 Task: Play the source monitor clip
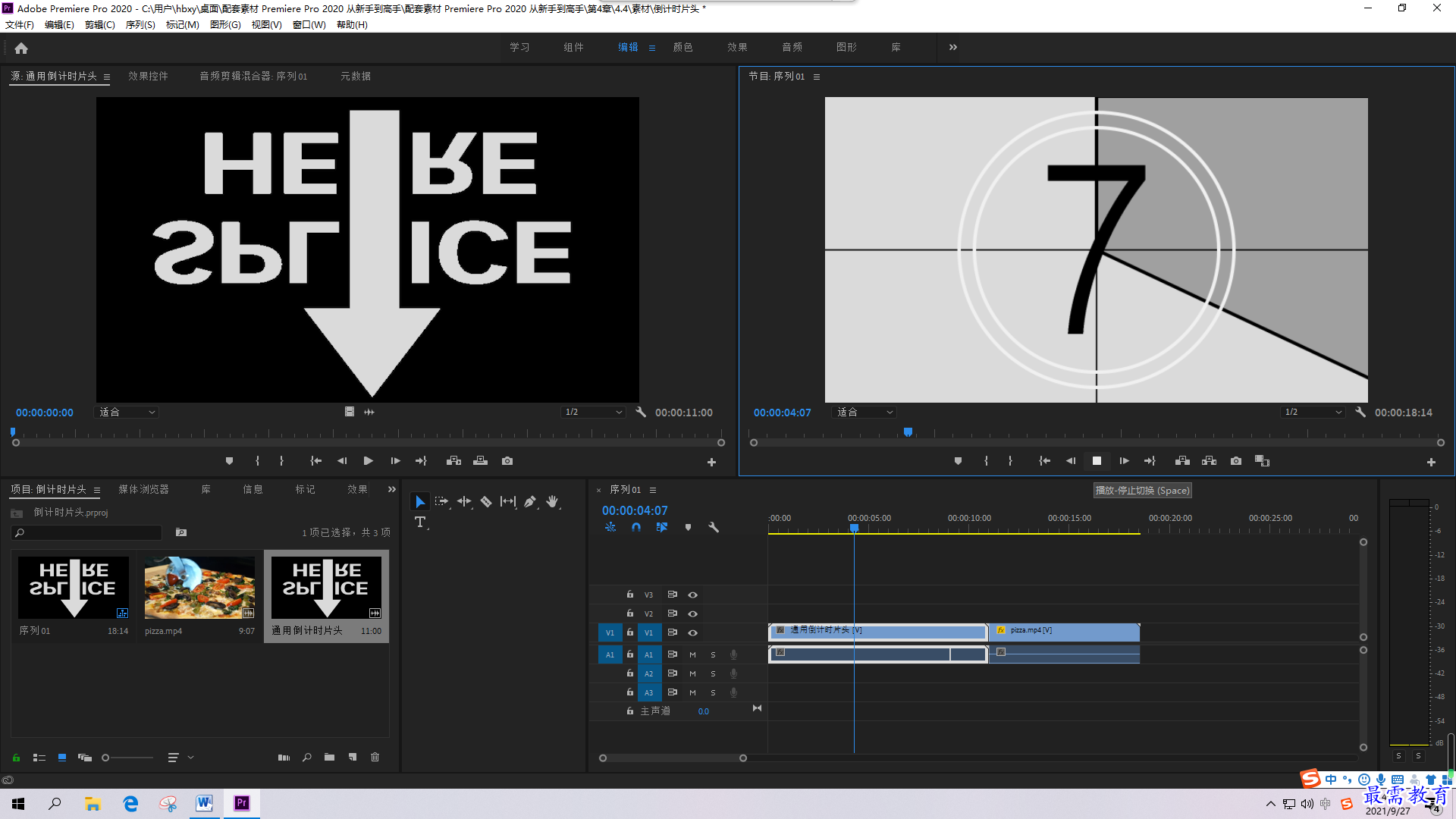(369, 461)
